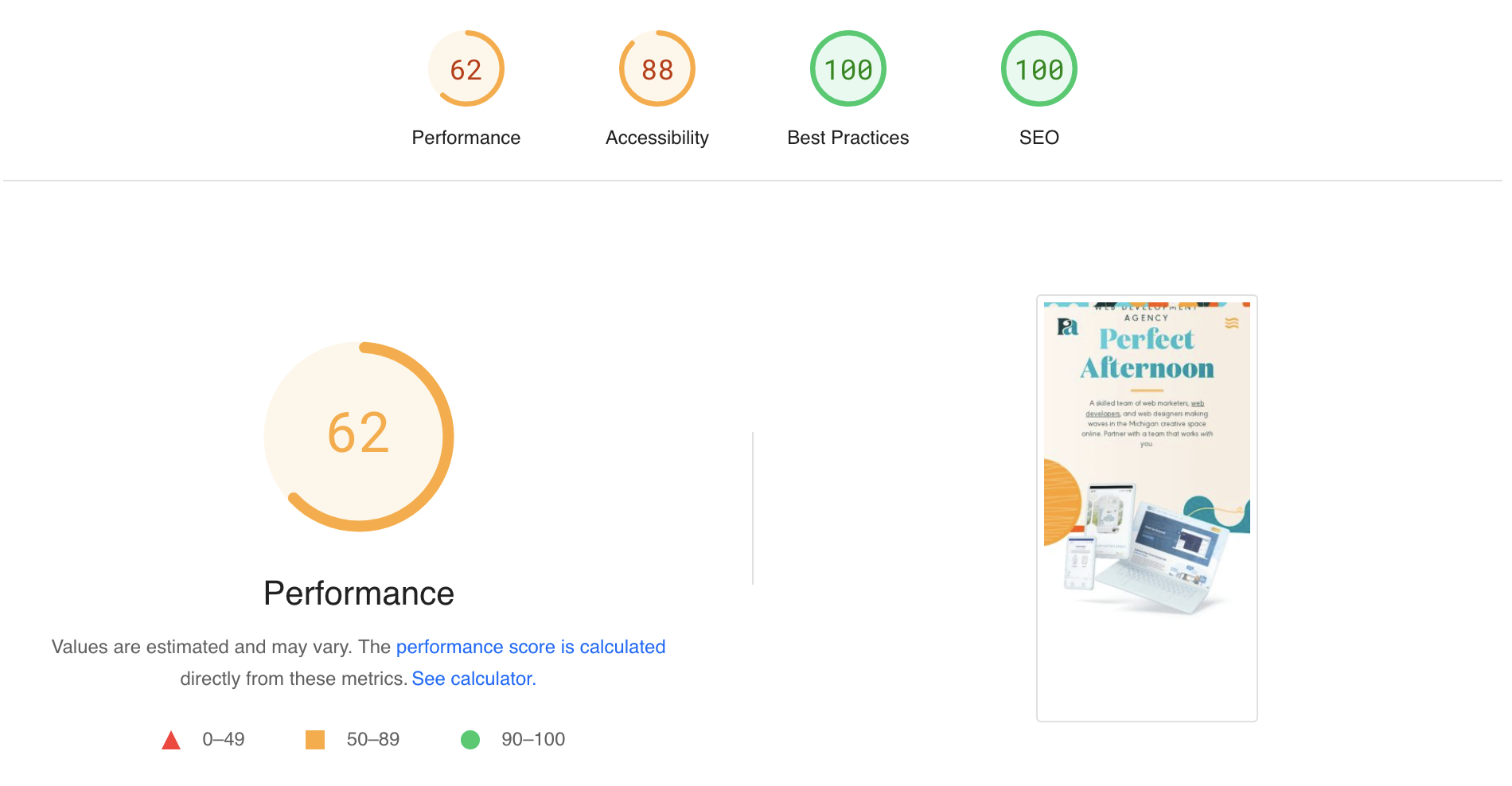Select the top Performance category label
The height and width of the screenshot is (786, 1512).
(466, 138)
